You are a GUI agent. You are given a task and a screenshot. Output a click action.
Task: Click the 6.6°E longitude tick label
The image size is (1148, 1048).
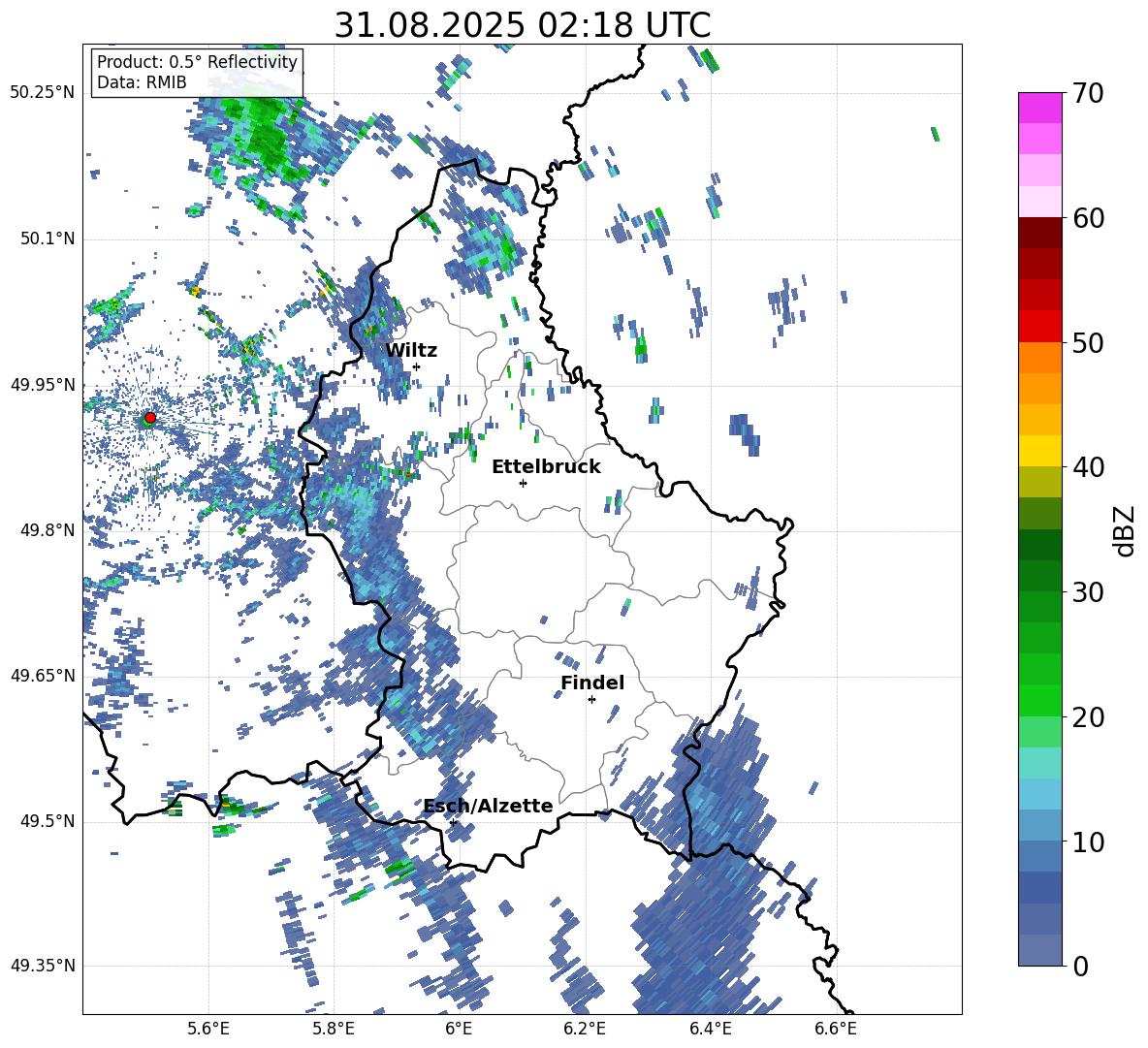click(x=836, y=1030)
